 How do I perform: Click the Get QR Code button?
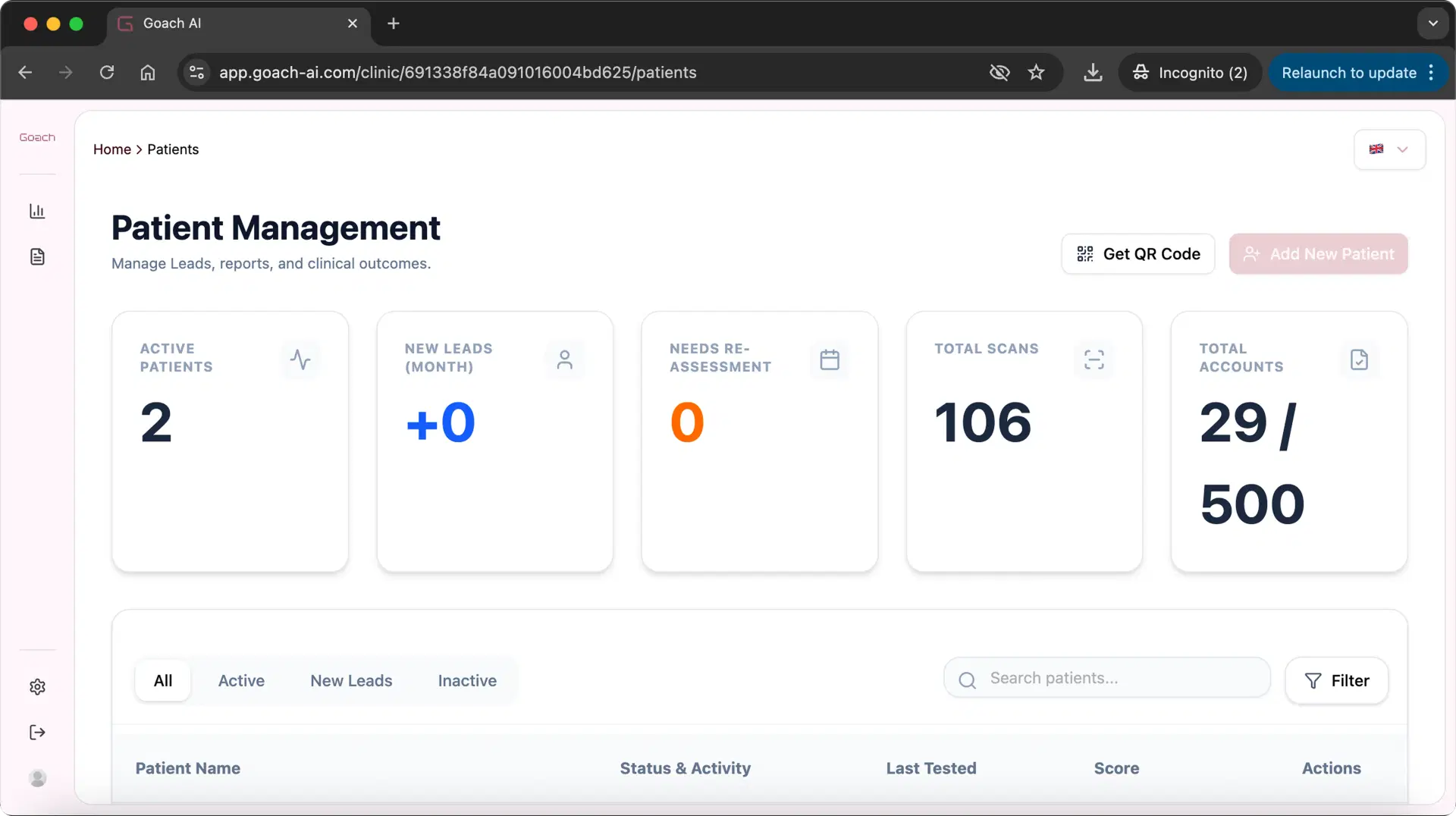point(1137,254)
